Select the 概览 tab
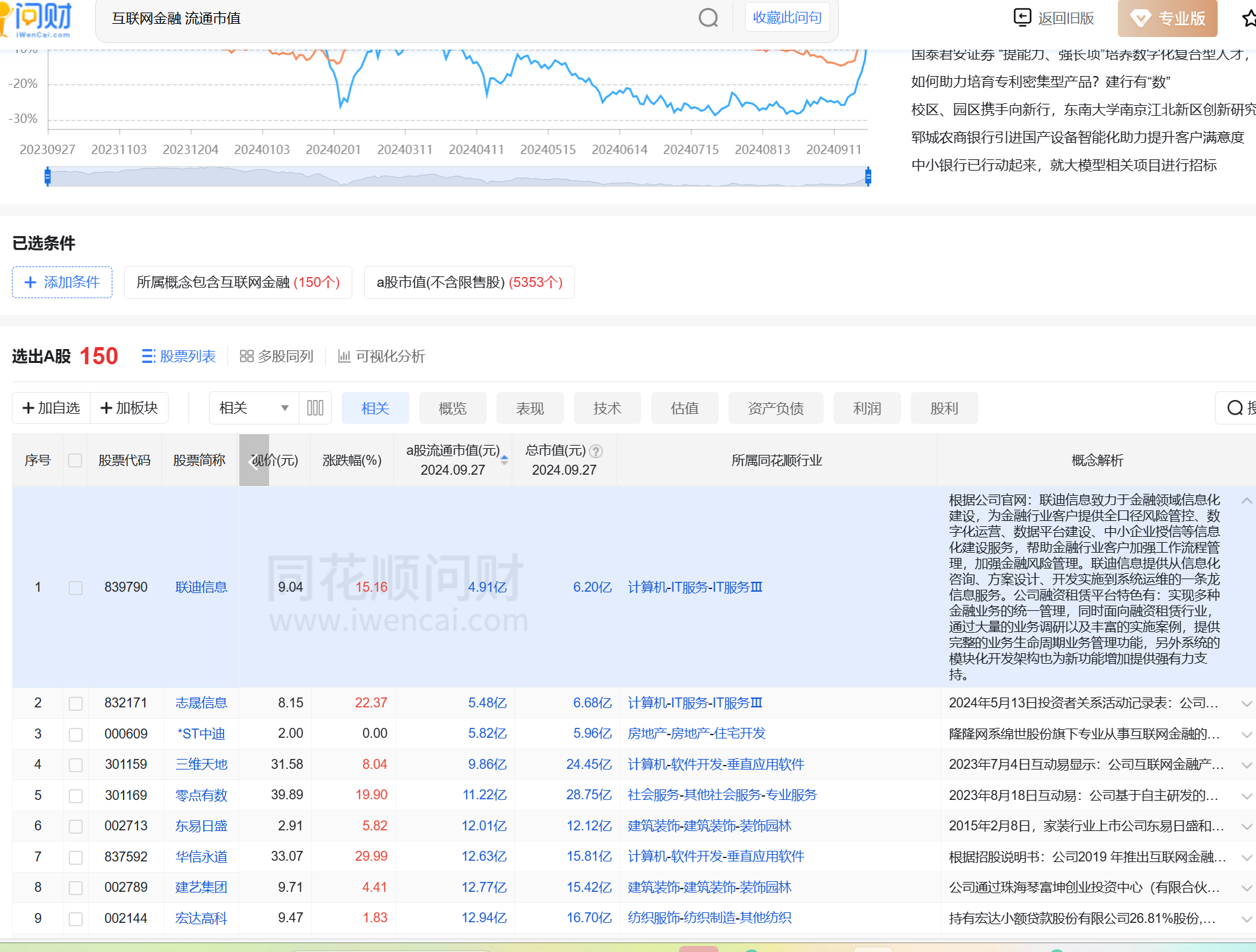This screenshot has height=952, width=1256. 453,408
